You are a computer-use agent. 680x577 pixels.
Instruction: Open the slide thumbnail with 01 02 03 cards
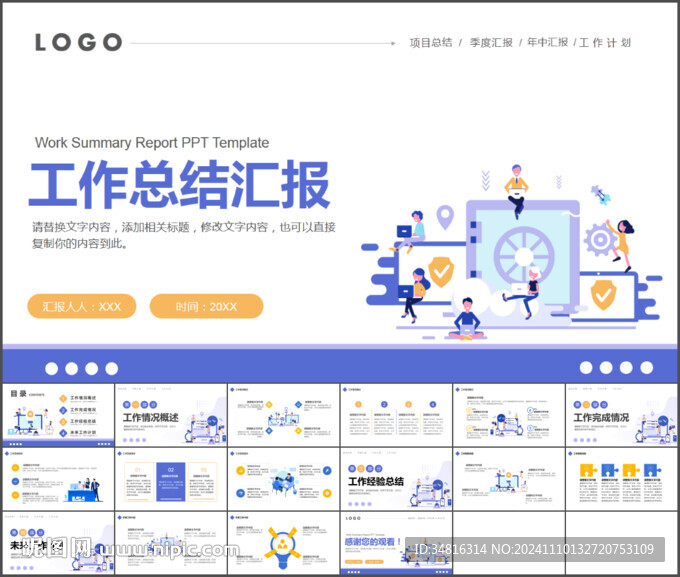pyautogui.click(x=171, y=479)
